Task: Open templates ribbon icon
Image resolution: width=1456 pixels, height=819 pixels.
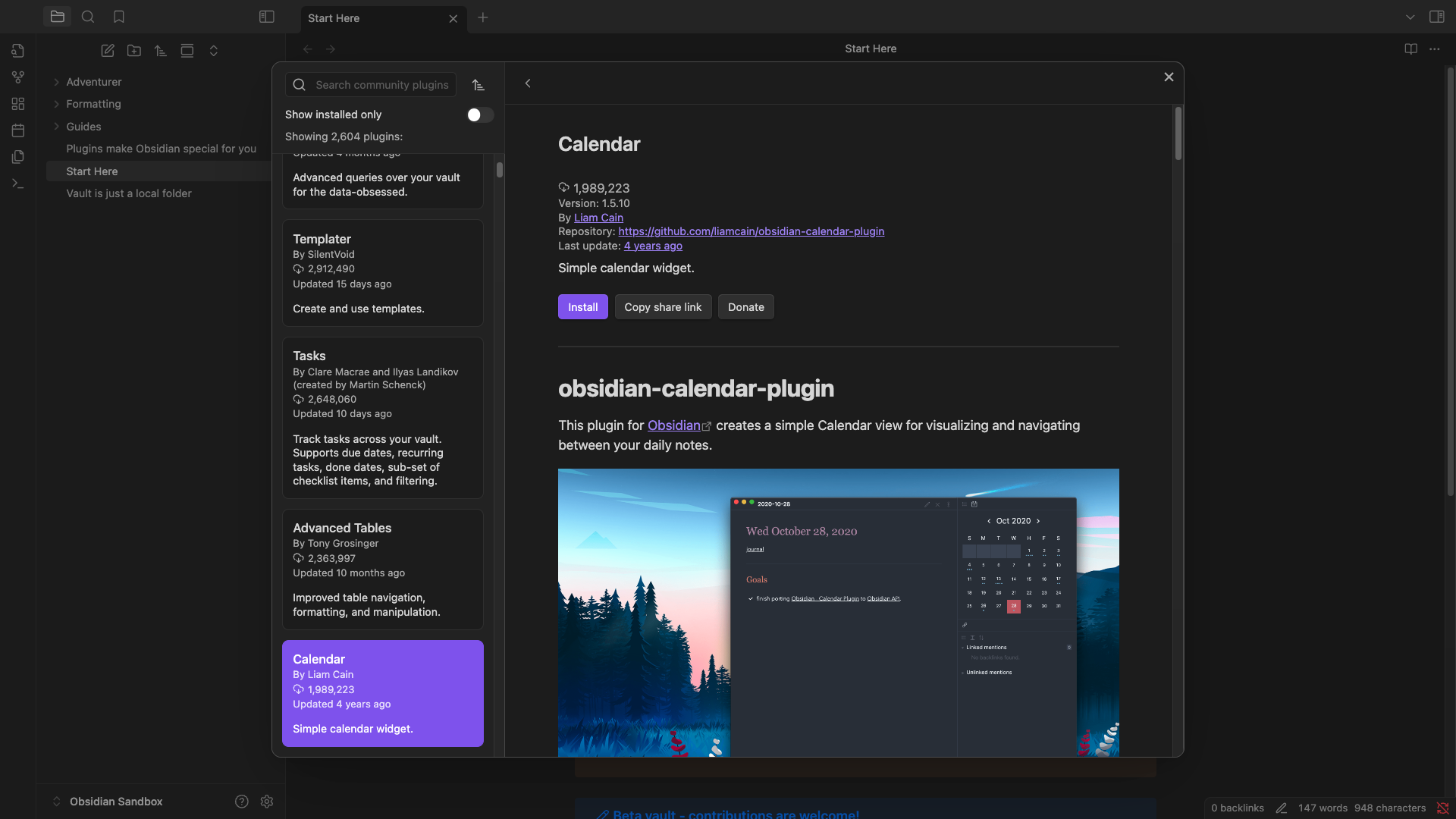Action: click(x=18, y=157)
